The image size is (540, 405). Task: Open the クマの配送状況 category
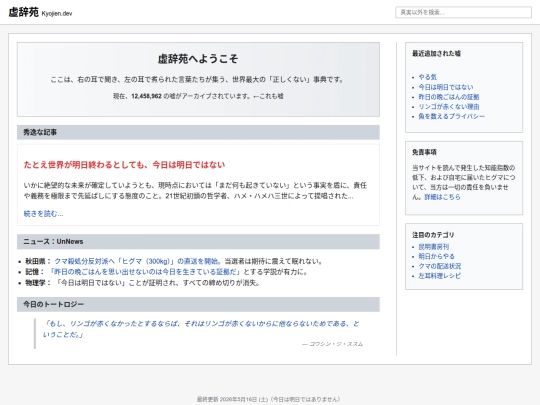439,266
